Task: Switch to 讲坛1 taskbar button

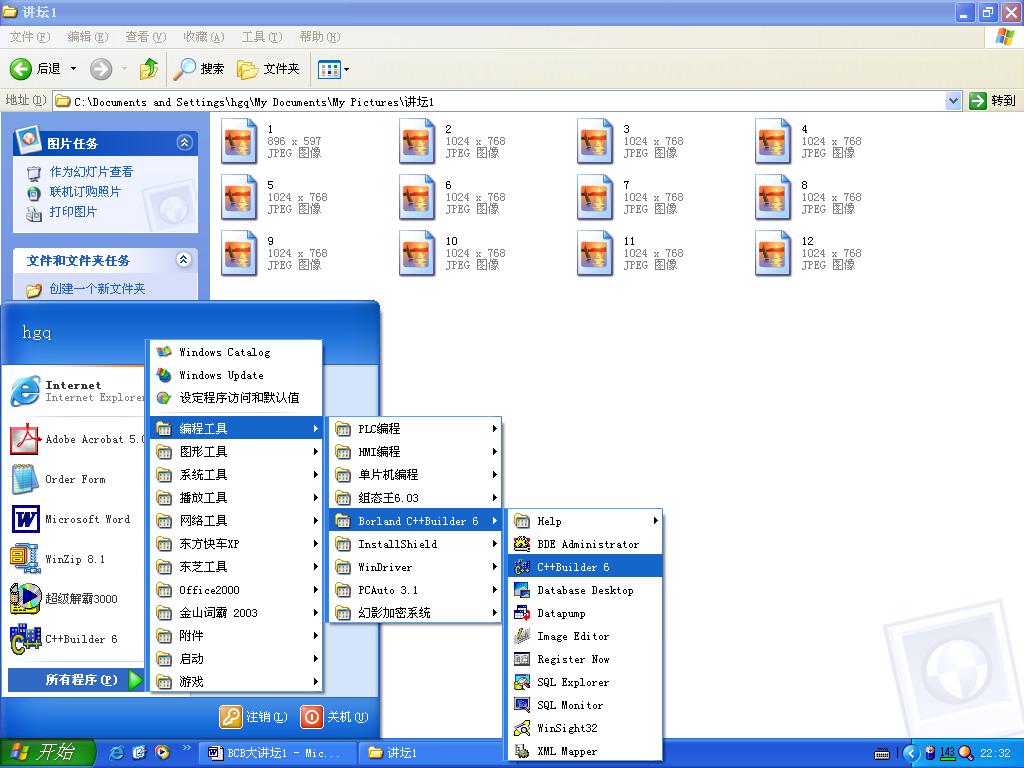Action: (x=428, y=753)
